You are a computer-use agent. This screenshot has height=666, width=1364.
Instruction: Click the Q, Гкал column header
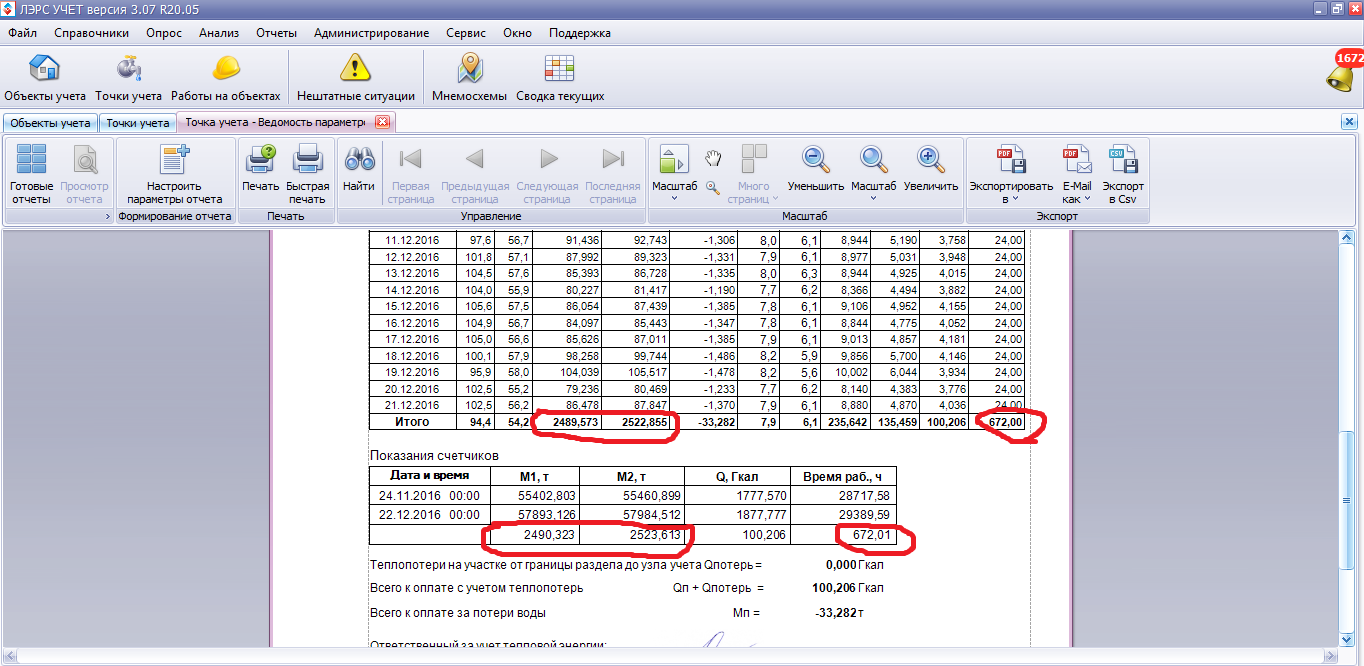click(738, 475)
